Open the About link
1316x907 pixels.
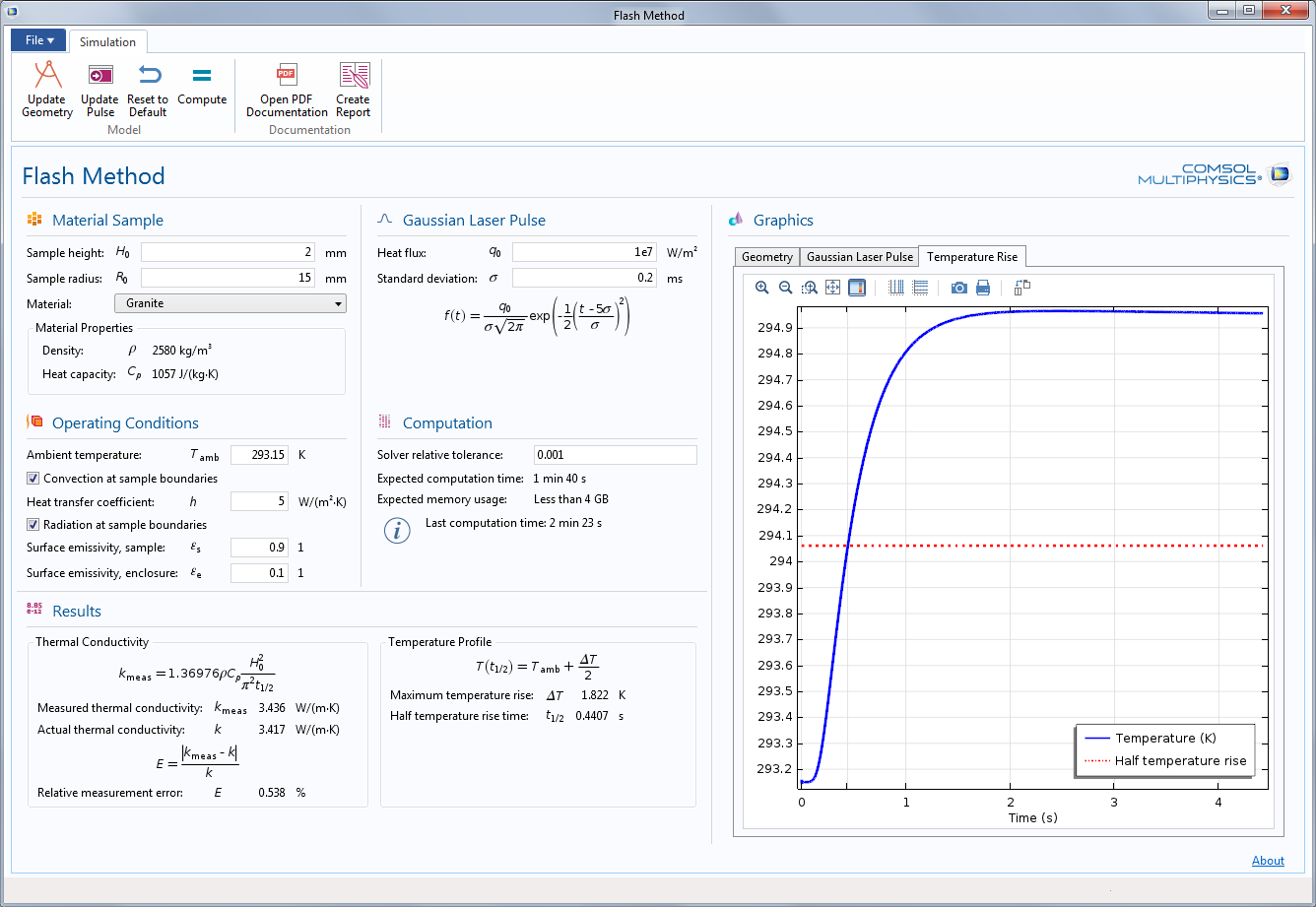(x=1268, y=861)
